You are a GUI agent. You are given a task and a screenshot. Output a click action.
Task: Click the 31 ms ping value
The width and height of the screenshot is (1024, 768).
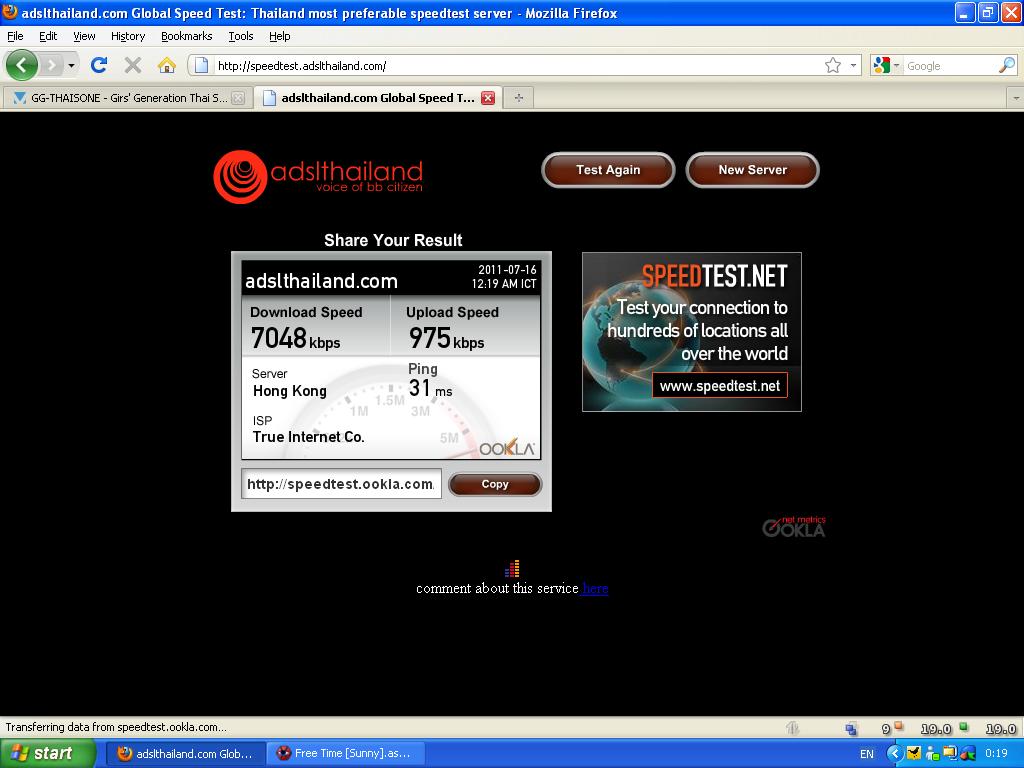(430, 389)
